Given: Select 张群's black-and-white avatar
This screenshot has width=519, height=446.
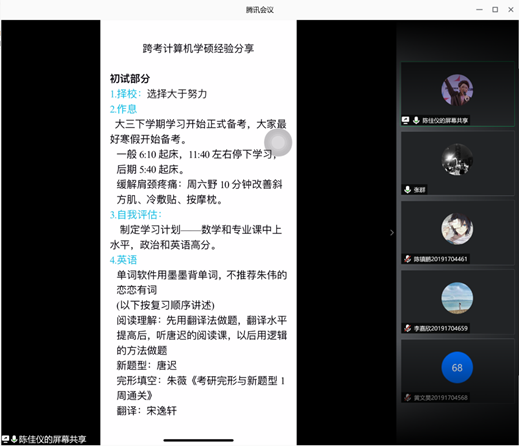Looking at the screenshot, I should click(x=457, y=159).
